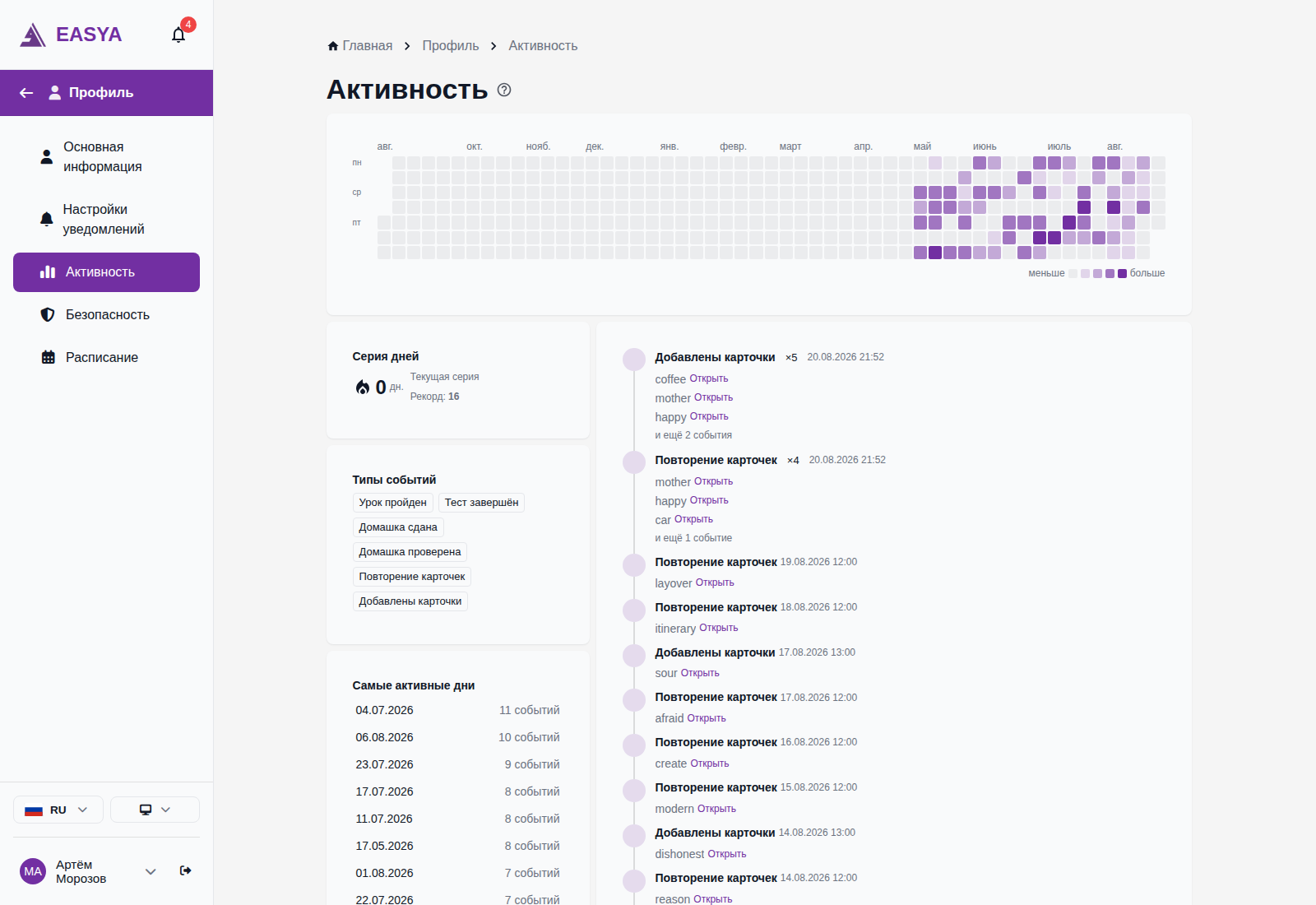Open the coffee card link
Image resolution: width=1316 pixels, height=905 pixels.
click(x=709, y=378)
